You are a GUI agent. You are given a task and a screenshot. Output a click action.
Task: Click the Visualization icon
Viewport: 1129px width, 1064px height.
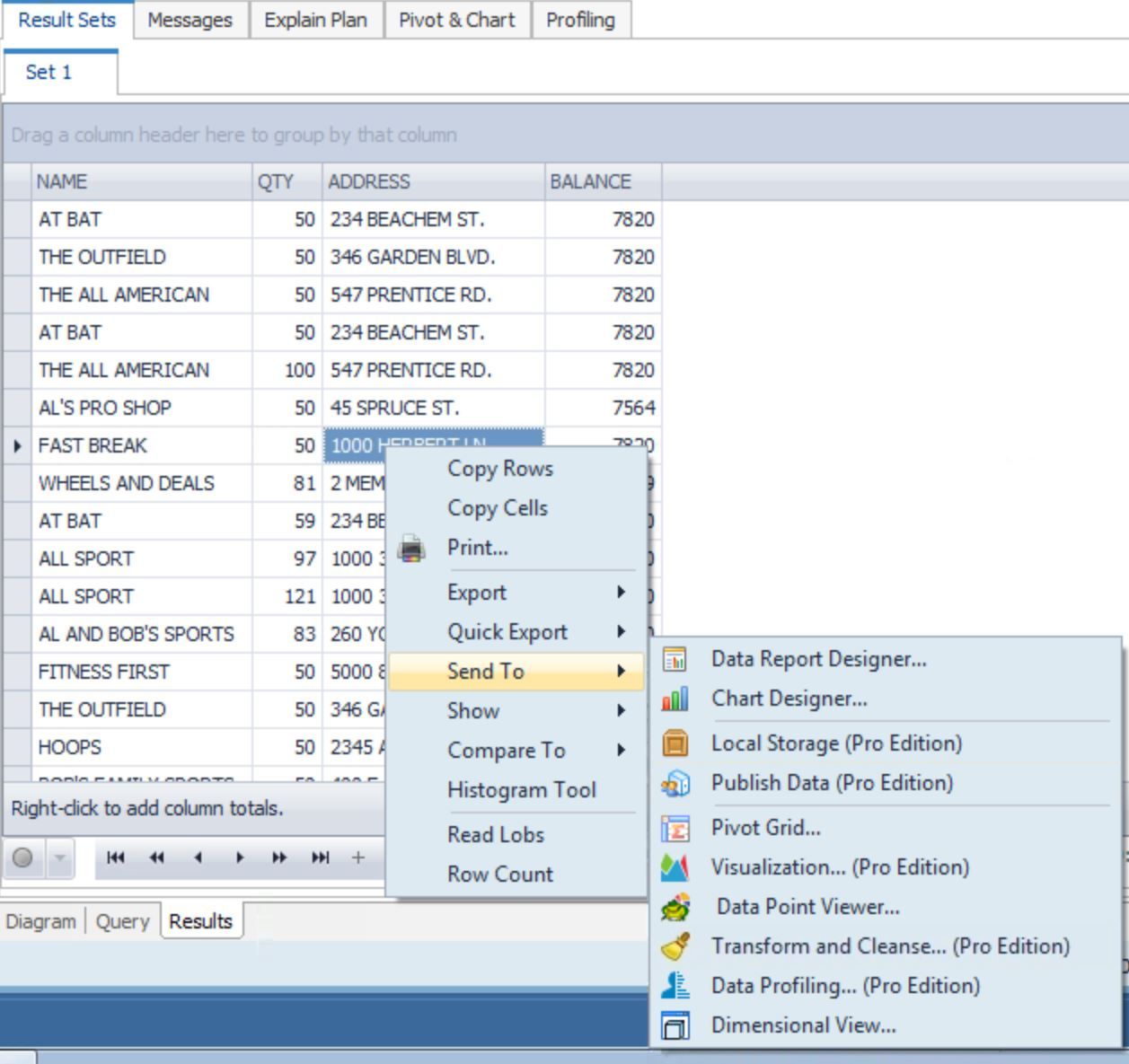(675, 867)
